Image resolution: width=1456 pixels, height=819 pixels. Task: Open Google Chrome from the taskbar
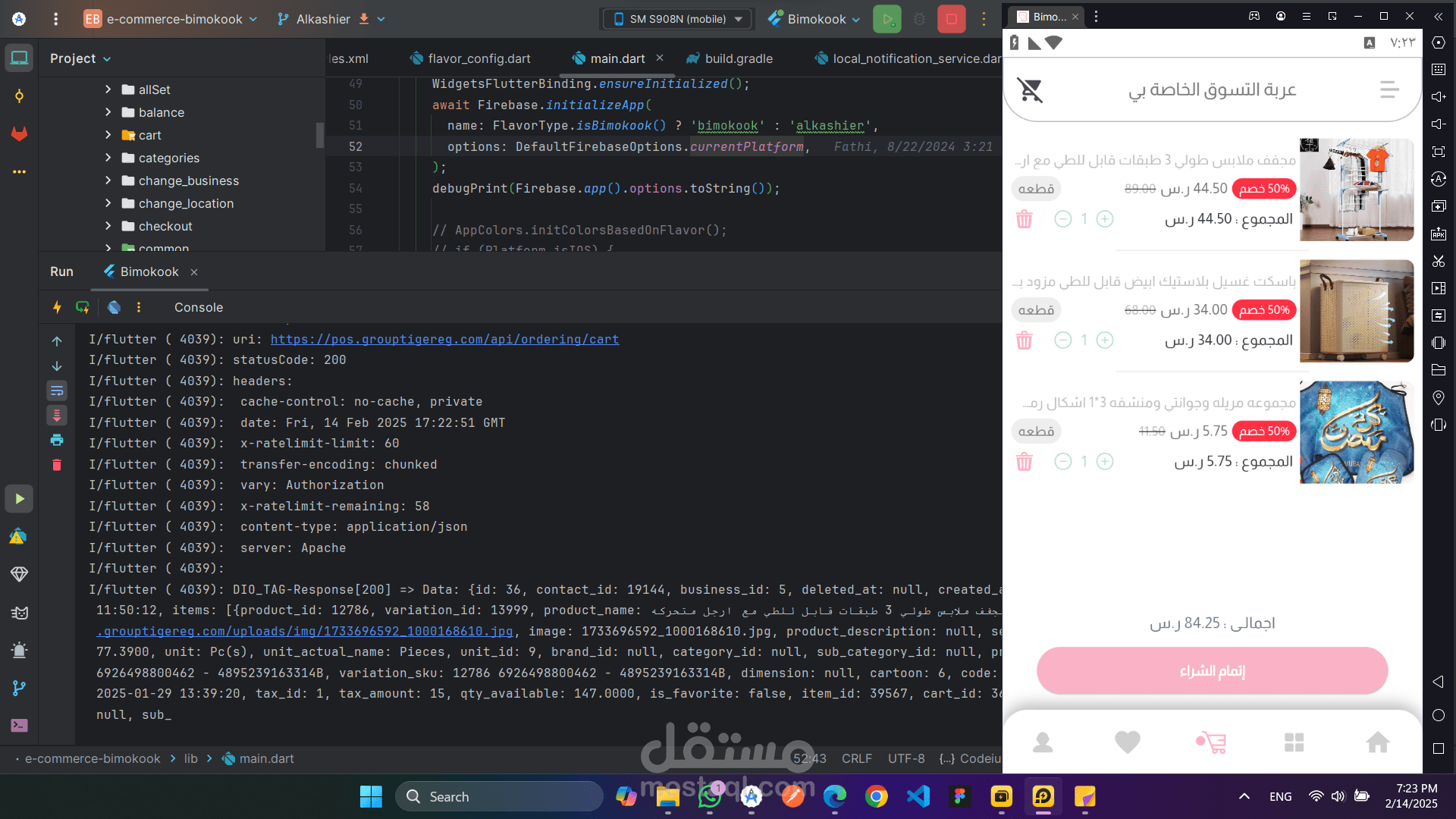(876, 796)
